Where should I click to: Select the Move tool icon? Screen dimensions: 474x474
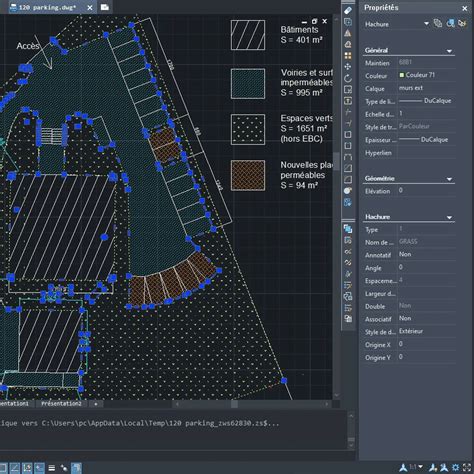(x=348, y=67)
